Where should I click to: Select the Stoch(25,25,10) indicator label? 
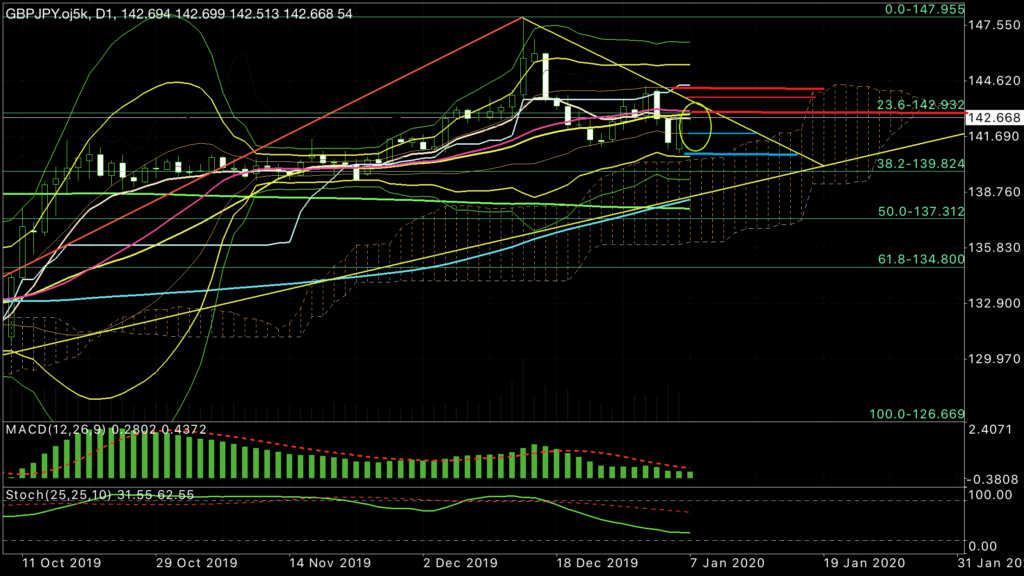[x=99, y=495]
